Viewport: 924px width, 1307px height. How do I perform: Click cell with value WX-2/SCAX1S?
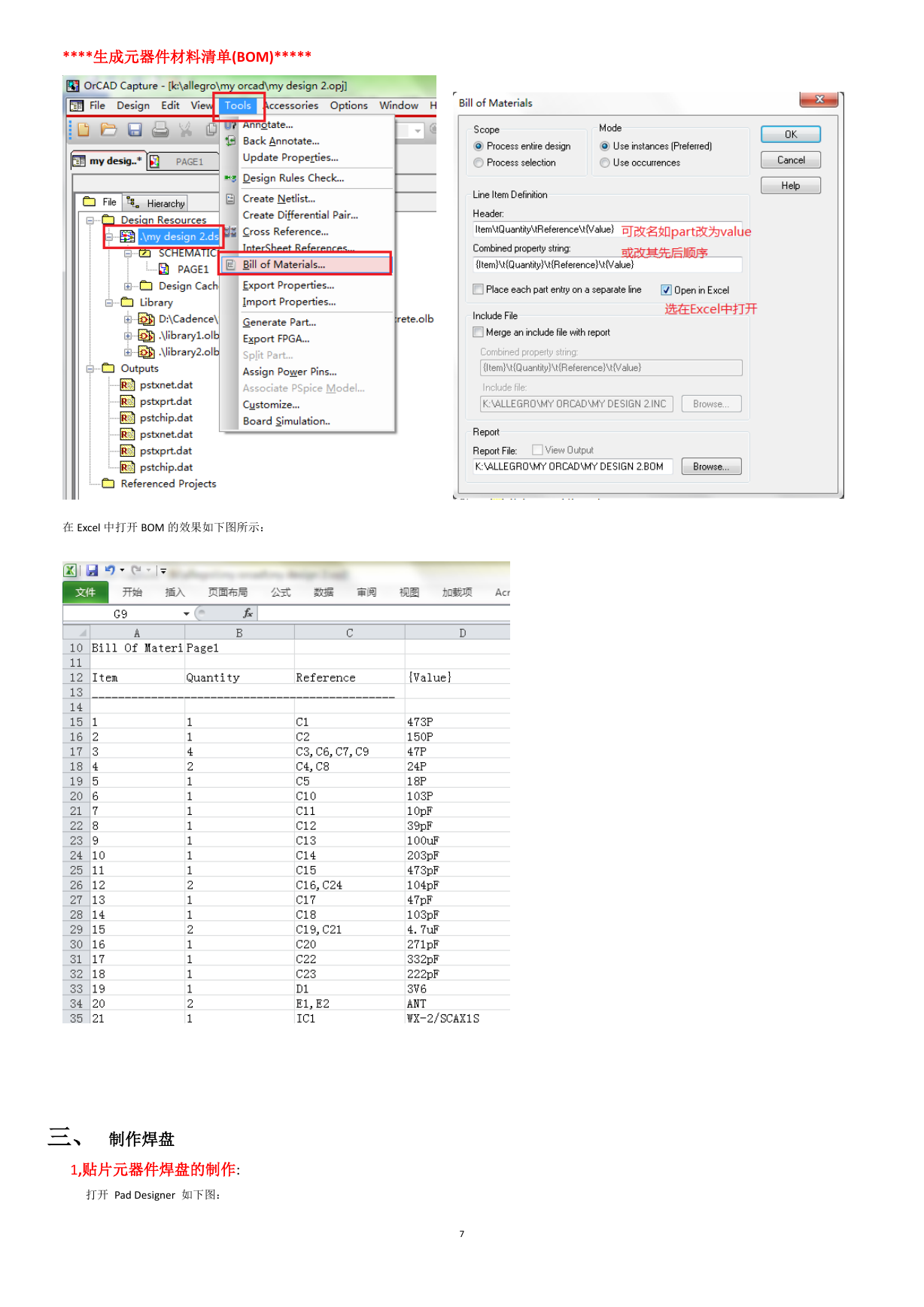coord(457,1018)
